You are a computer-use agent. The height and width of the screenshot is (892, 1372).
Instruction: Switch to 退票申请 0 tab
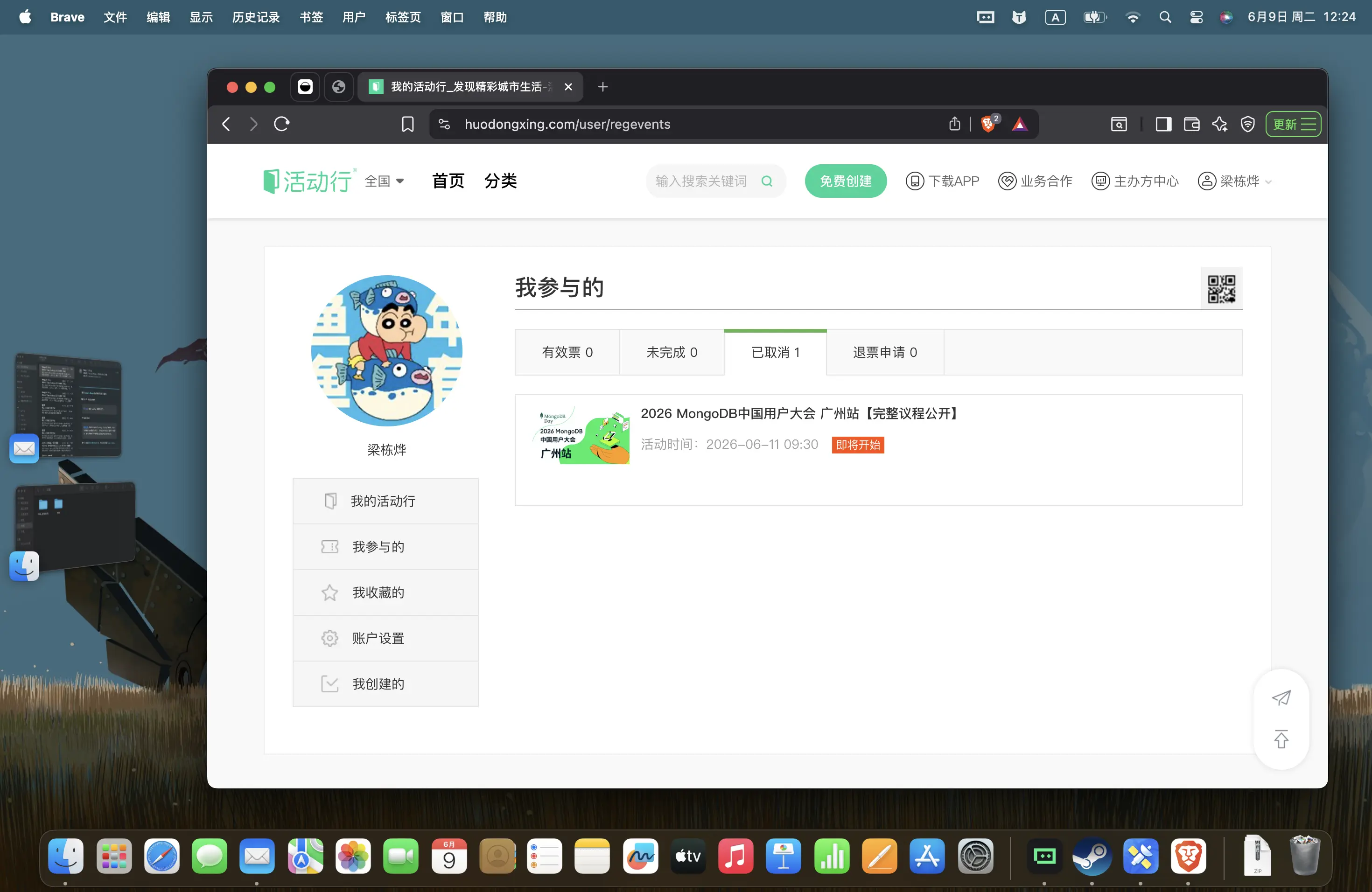[885, 352]
